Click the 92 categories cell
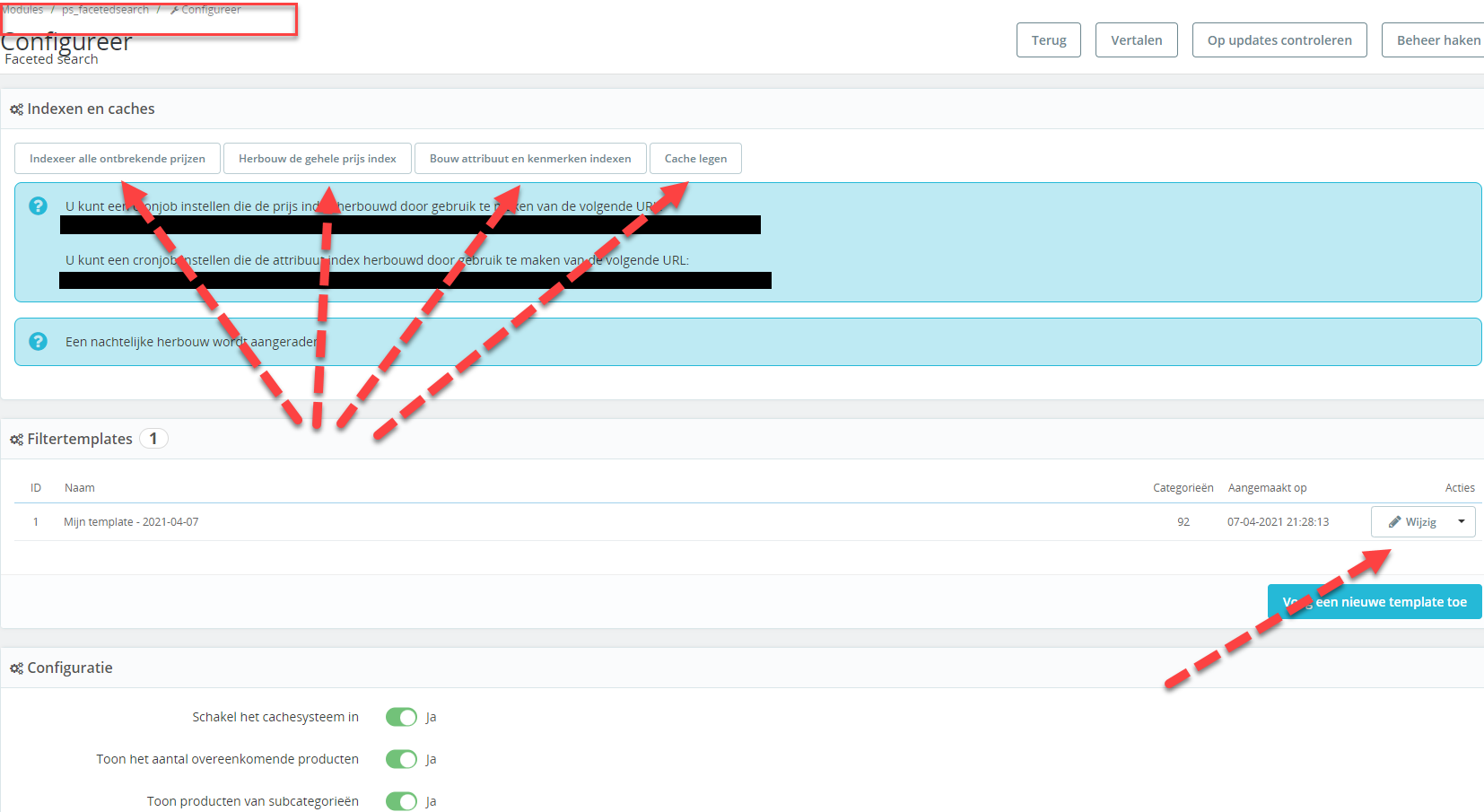Image resolution: width=1484 pixels, height=812 pixels. coord(1183,522)
